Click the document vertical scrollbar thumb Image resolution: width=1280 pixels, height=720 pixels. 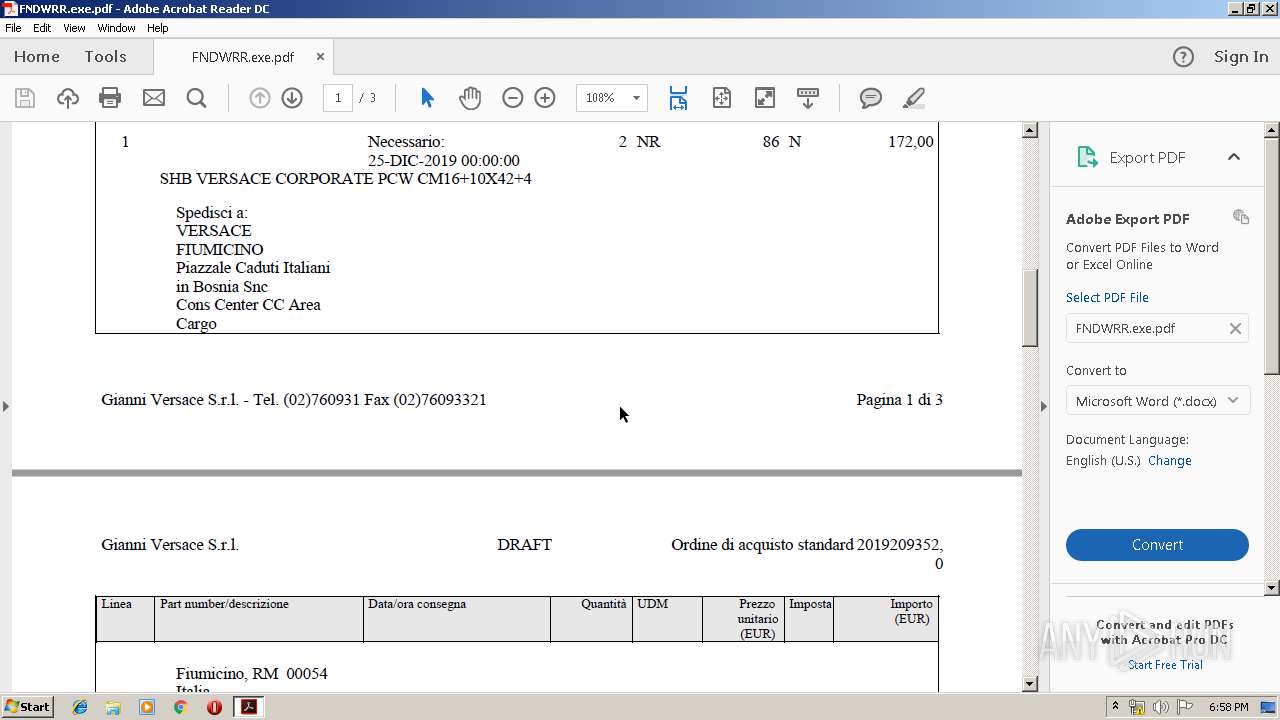coord(1030,308)
